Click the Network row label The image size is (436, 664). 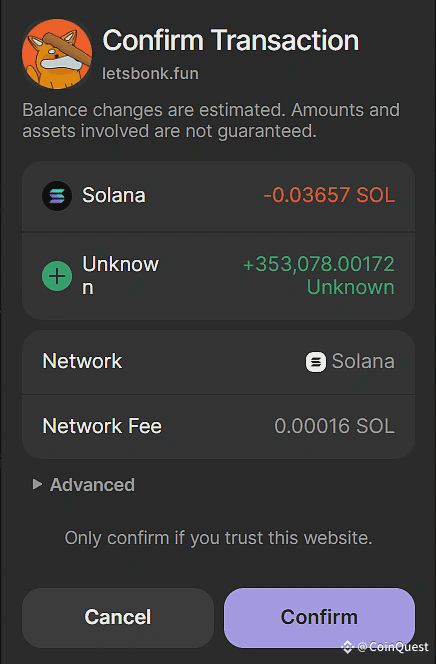pyautogui.click(x=82, y=361)
